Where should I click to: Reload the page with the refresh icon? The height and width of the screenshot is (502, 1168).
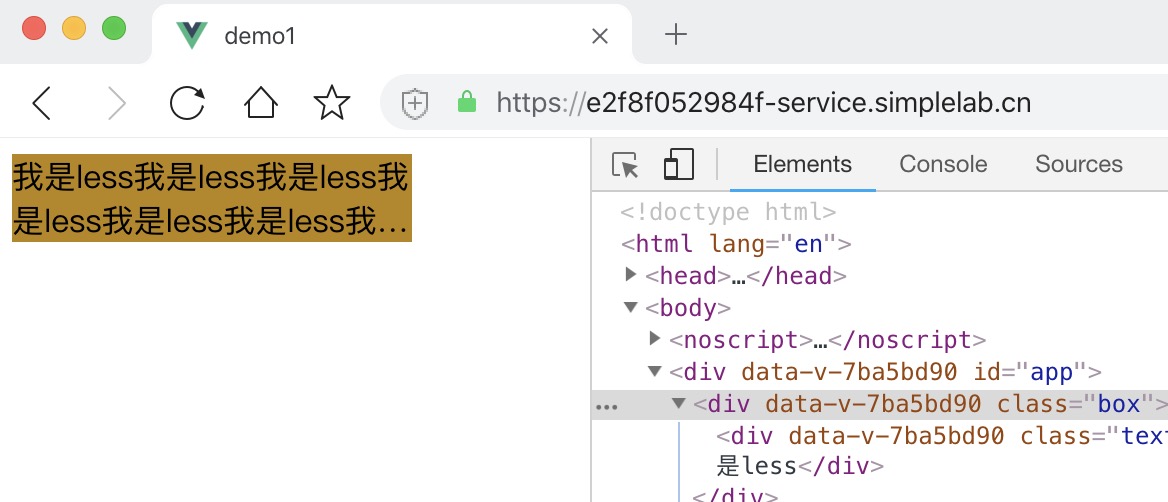(x=187, y=103)
